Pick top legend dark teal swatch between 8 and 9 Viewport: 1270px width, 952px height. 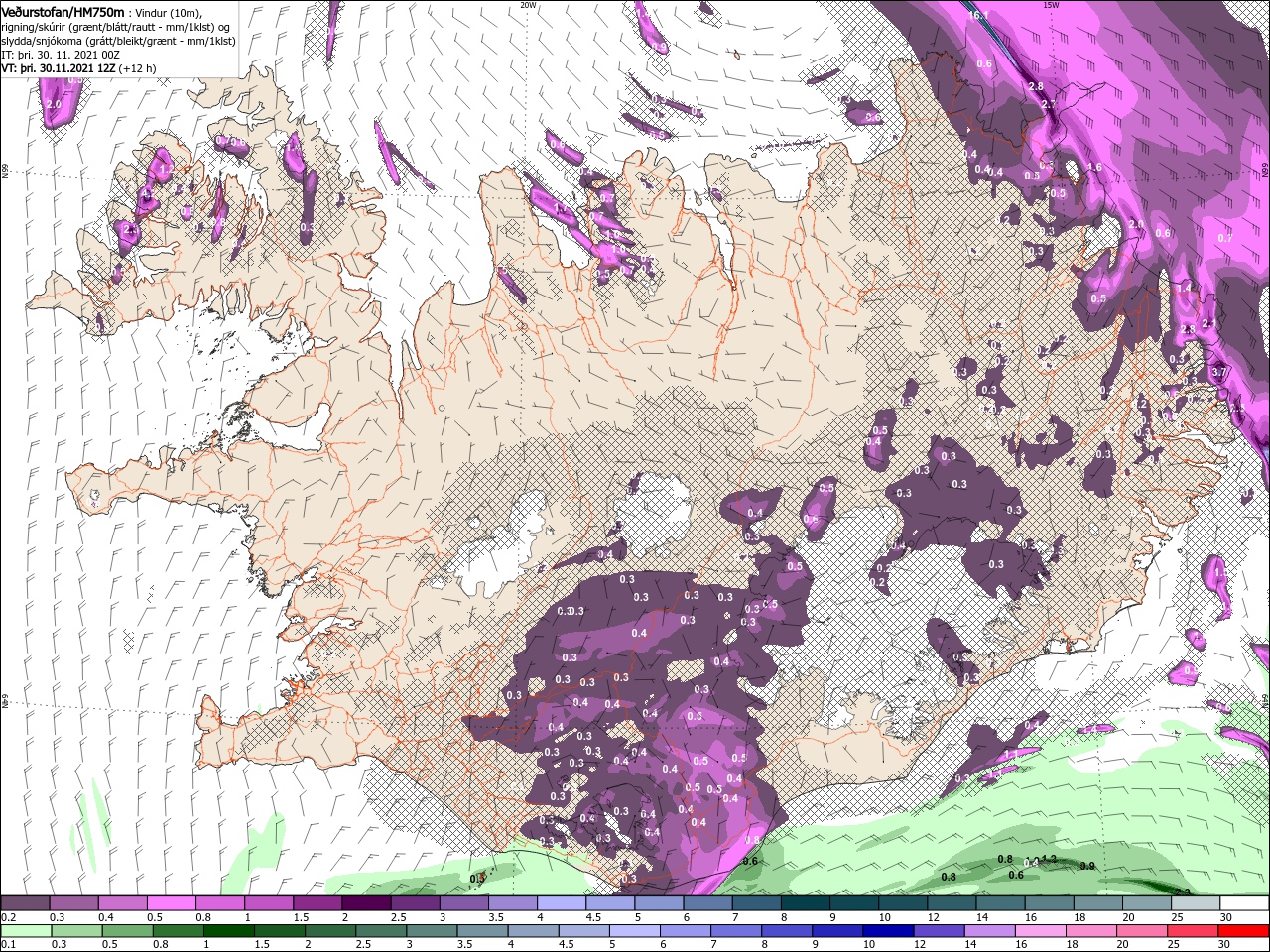(806, 903)
